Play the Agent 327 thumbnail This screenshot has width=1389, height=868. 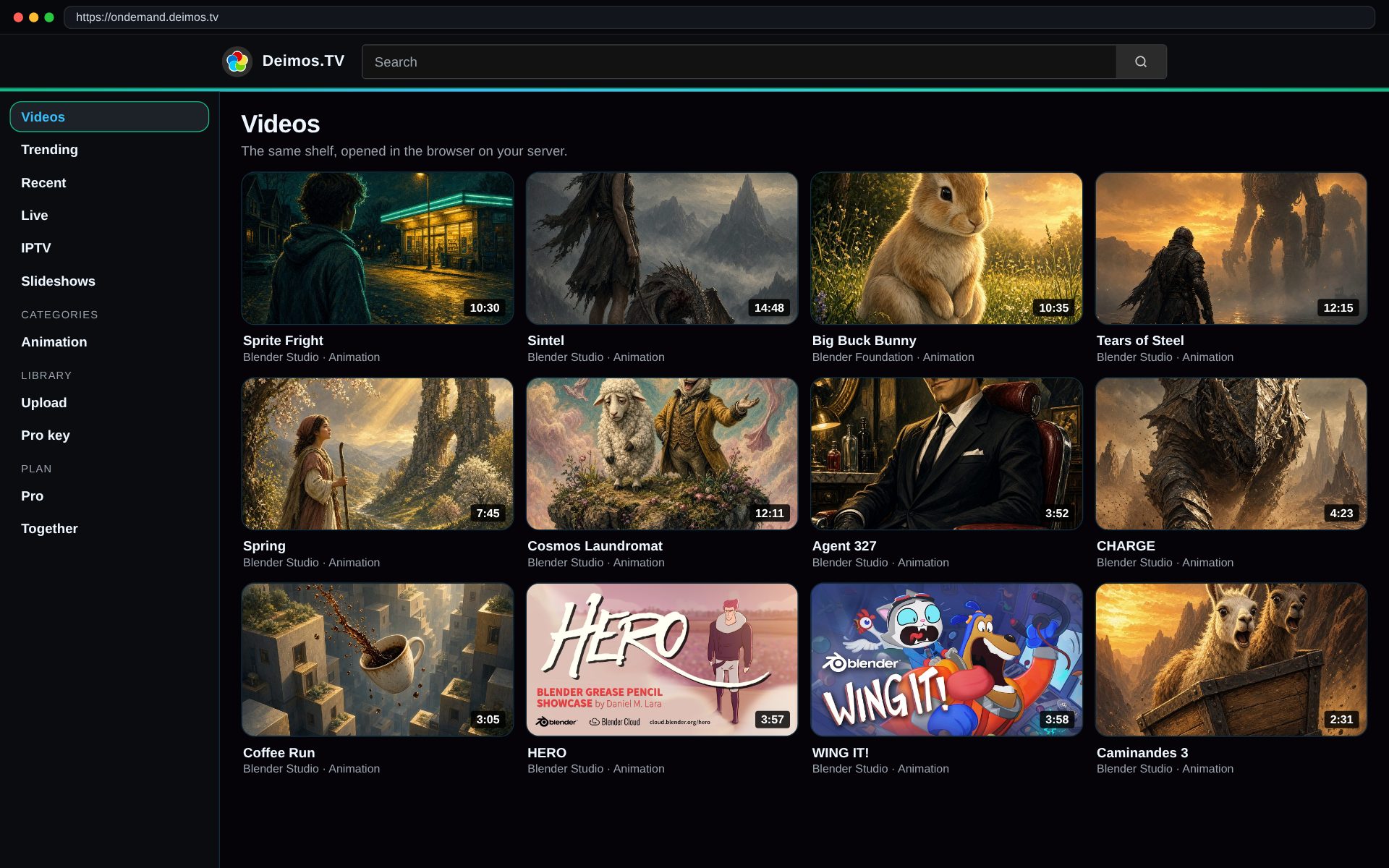click(x=946, y=454)
